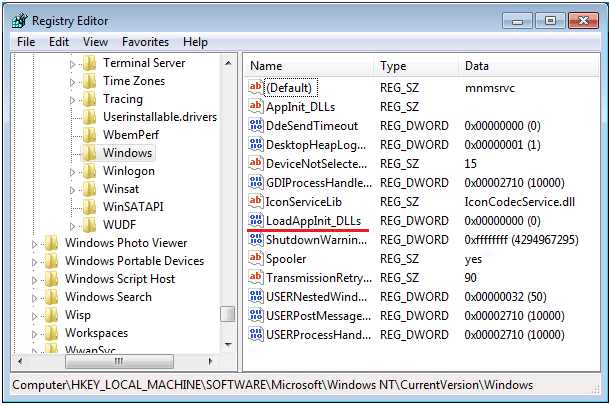This screenshot has height=405, width=611.
Task: Click the DWORD icon beside GDIProcessHandle...
Action: click(x=255, y=182)
